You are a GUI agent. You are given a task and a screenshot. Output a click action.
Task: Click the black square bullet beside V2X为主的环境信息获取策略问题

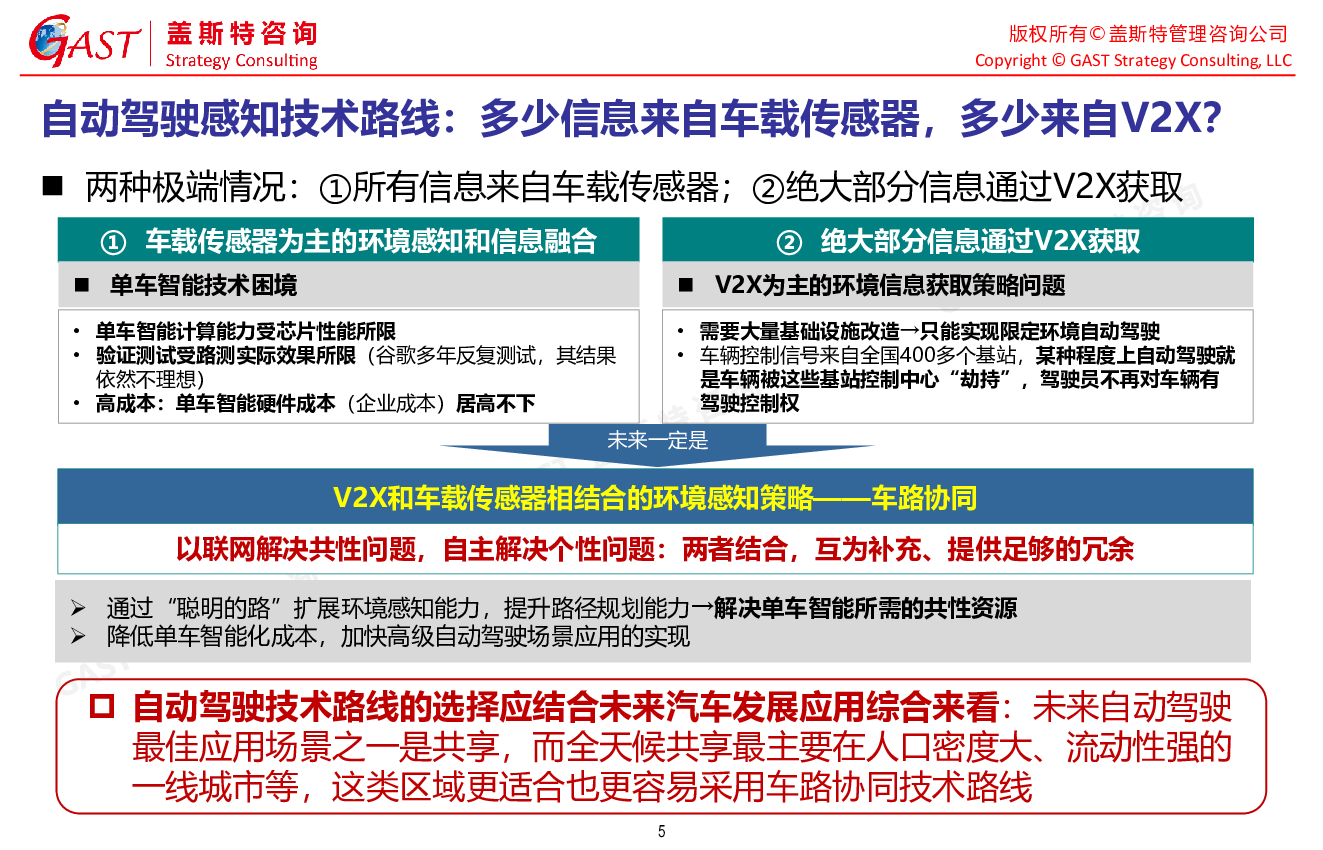click(x=686, y=286)
